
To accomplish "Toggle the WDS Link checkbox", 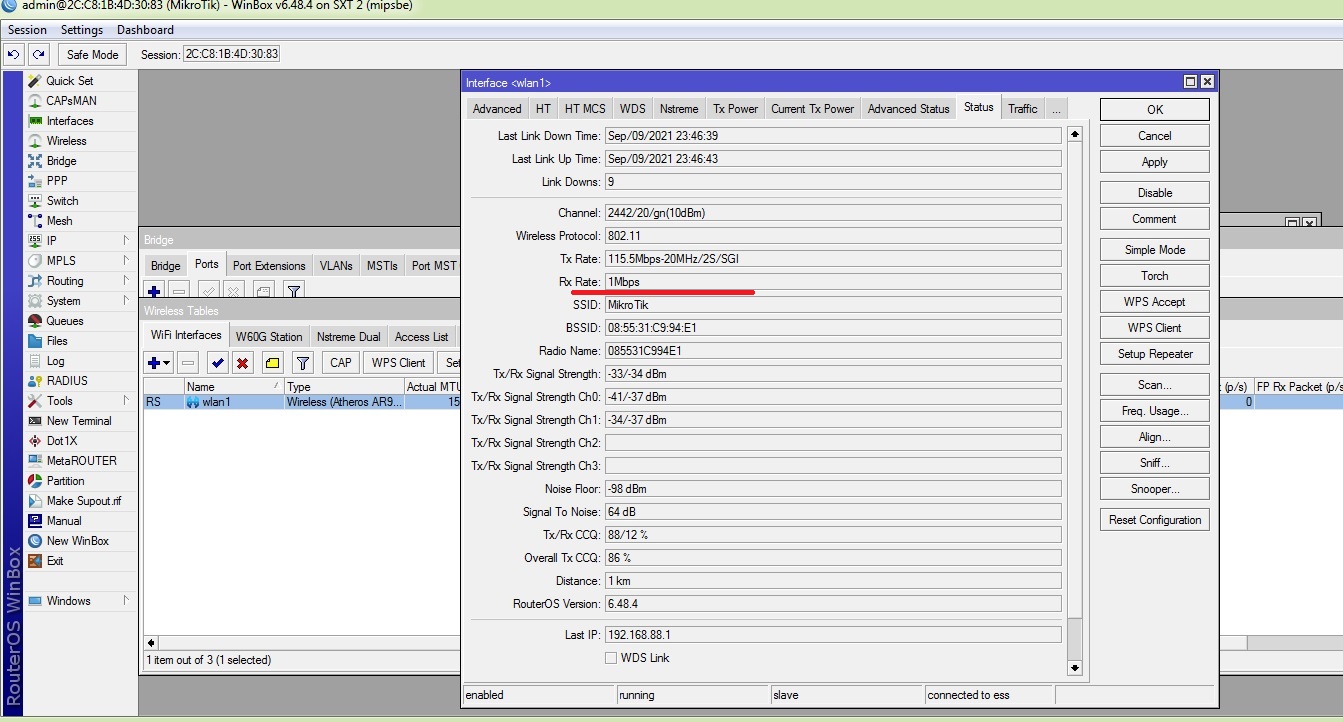I will [611, 658].
